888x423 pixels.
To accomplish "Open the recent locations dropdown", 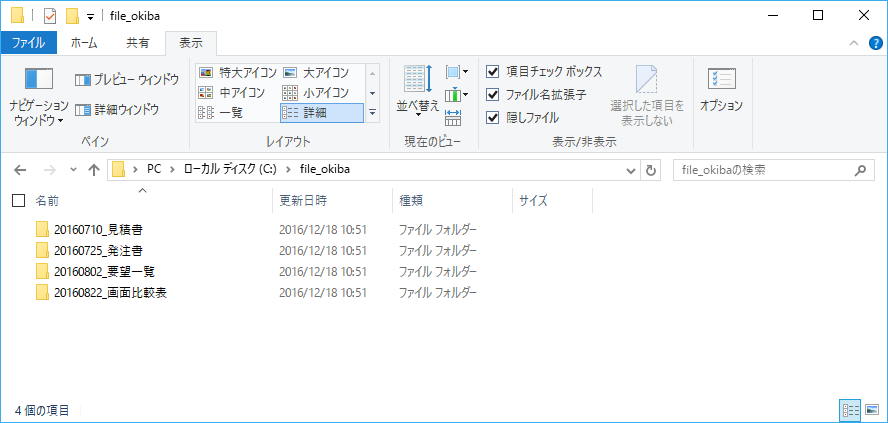I will pyautogui.click(x=72, y=170).
